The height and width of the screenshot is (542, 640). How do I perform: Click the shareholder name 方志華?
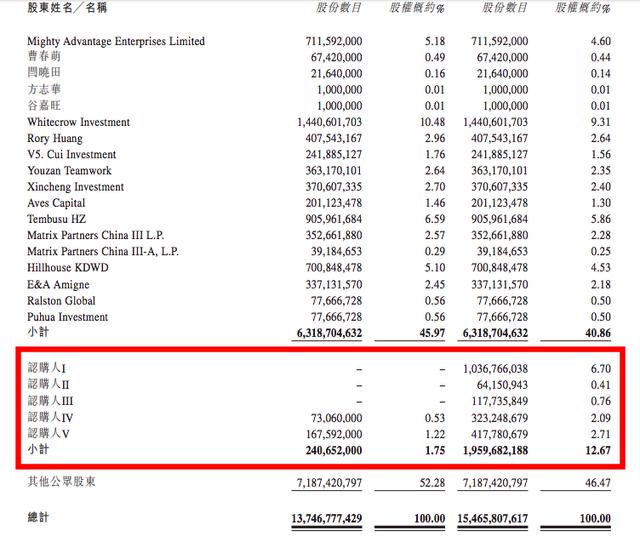coord(44,89)
